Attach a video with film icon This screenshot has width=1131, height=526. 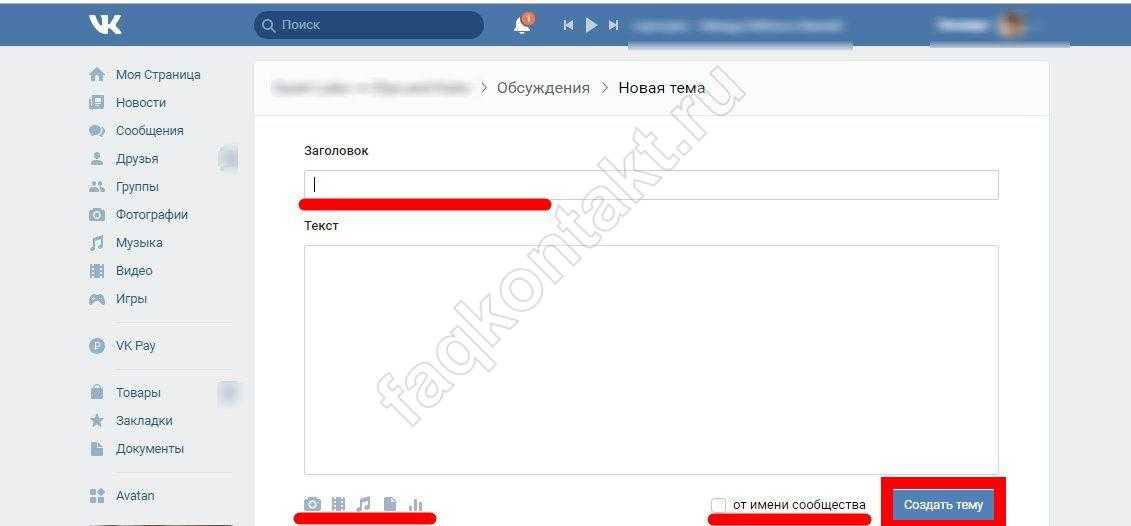(339, 504)
